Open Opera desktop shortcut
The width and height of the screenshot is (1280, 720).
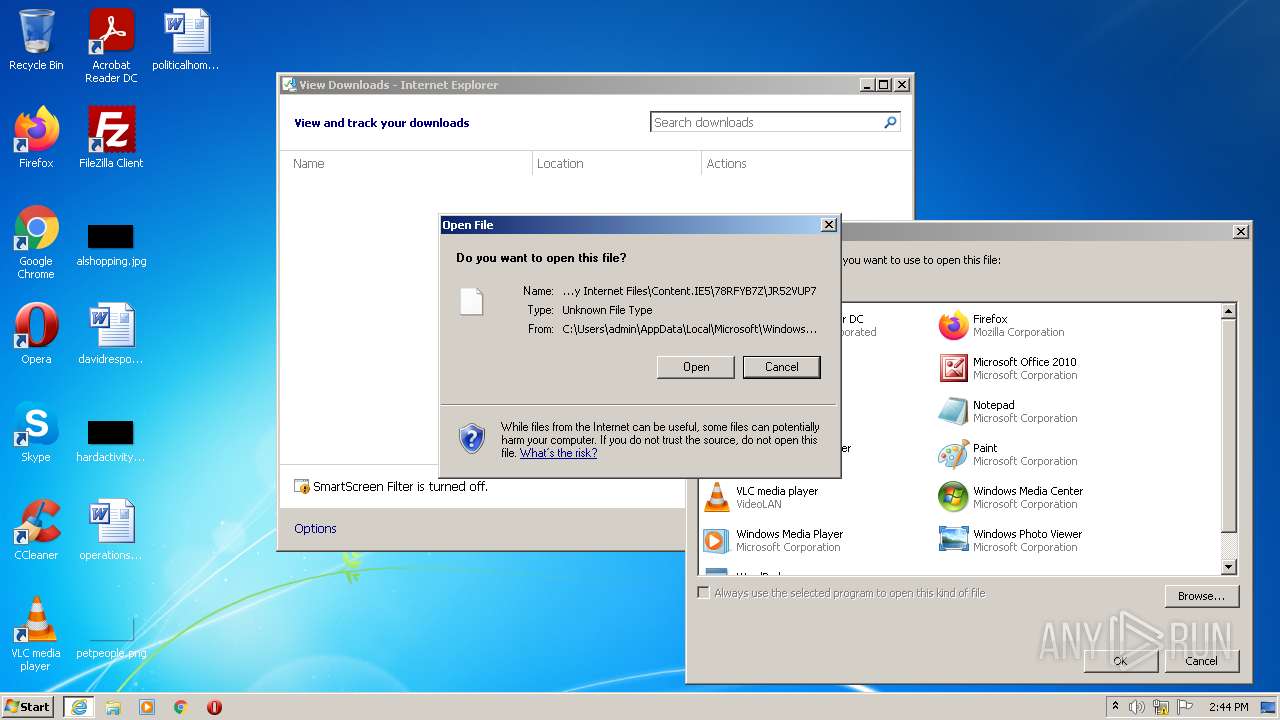pyautogui.click(x=36, y=334)
